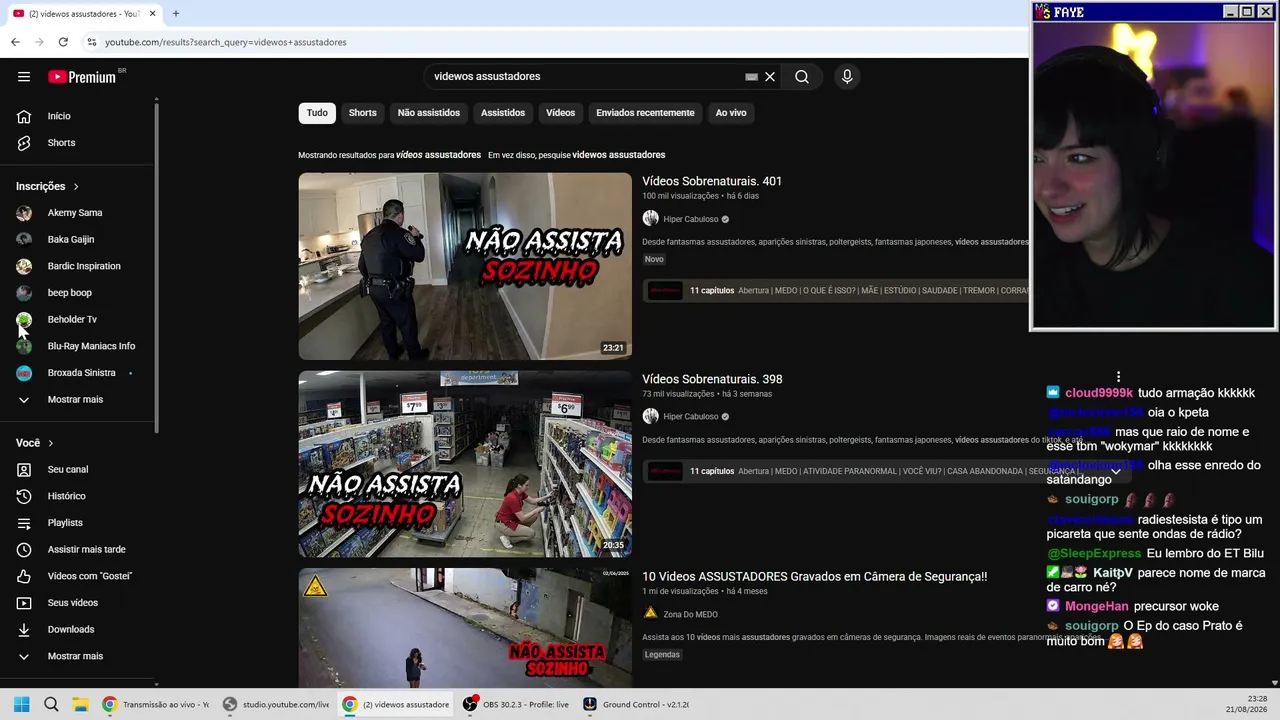Open Blu-Ray Maniacs Info channel avatar
The image size is (1280, 720).
pyautogui.click(x=24, y=346)
